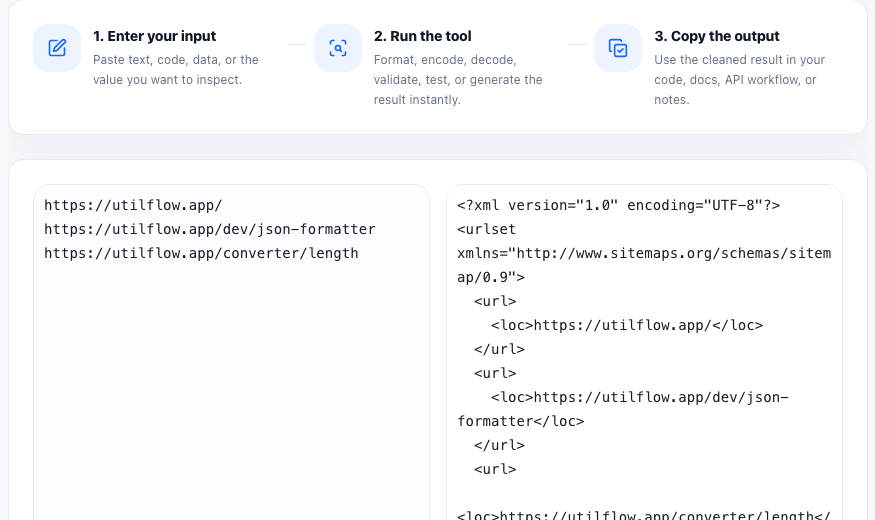The width and height of the screenshot is (875, 520).
Task: Click the "Use the cleaned result" description
Action: coord(739,80)
